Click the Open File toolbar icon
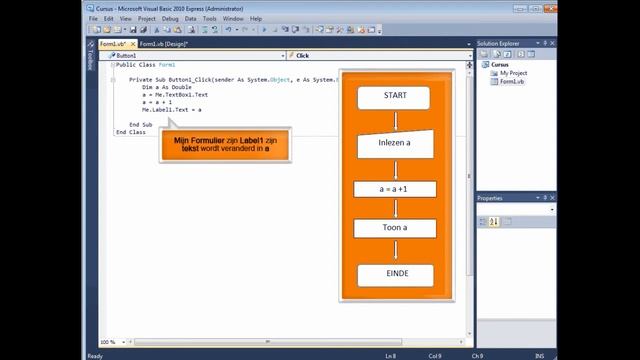This screenshot has height=360, width=640. click(x=107, y=30)
